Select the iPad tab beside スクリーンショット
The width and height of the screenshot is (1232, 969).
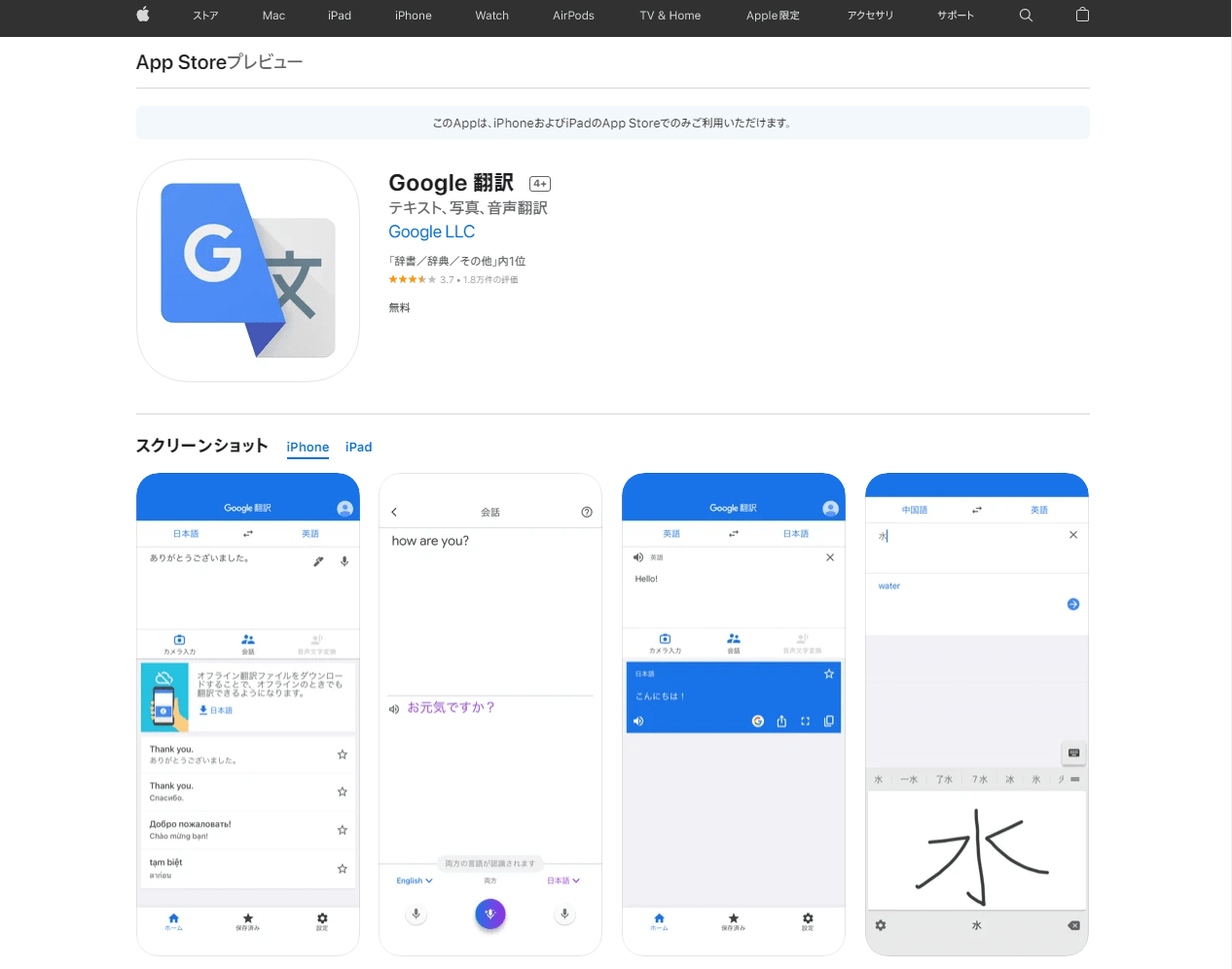coord(359,448)
